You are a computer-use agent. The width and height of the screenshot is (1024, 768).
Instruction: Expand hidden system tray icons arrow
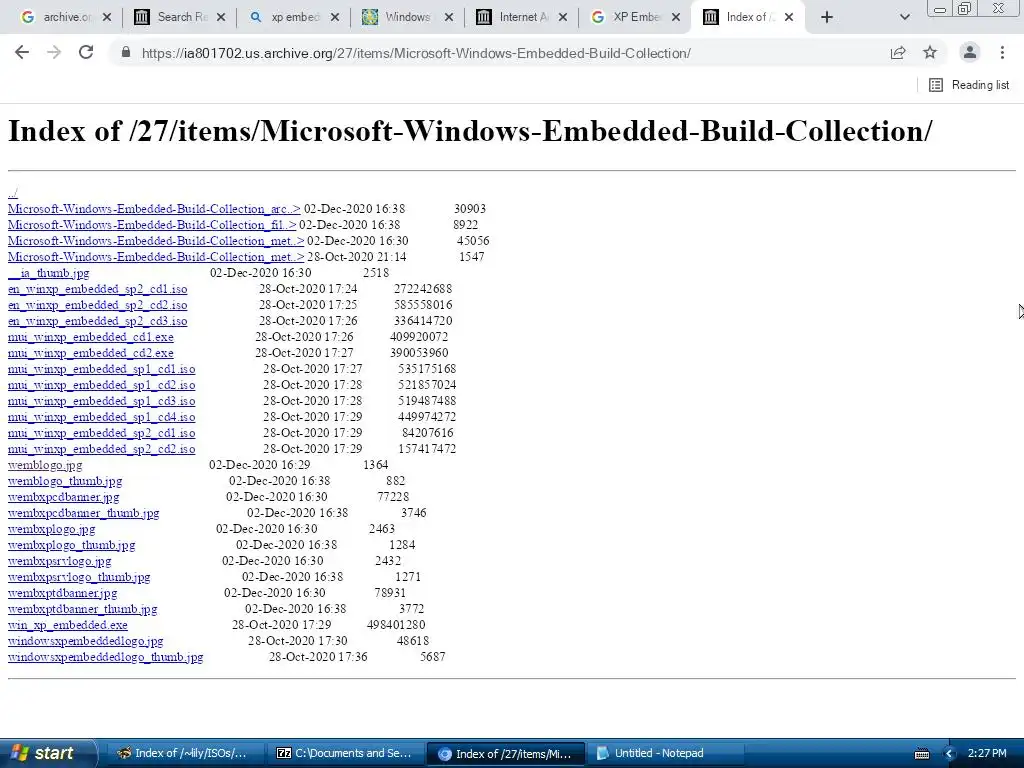click(x=949, y=754)
